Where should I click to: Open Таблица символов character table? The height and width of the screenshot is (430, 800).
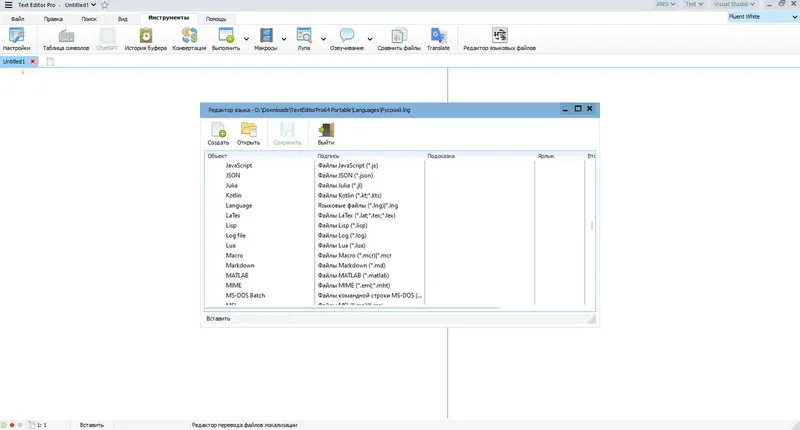tap(66, 39)
